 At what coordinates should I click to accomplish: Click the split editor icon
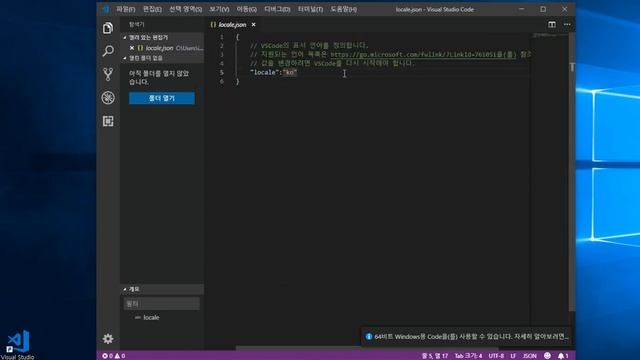(552, 24)
